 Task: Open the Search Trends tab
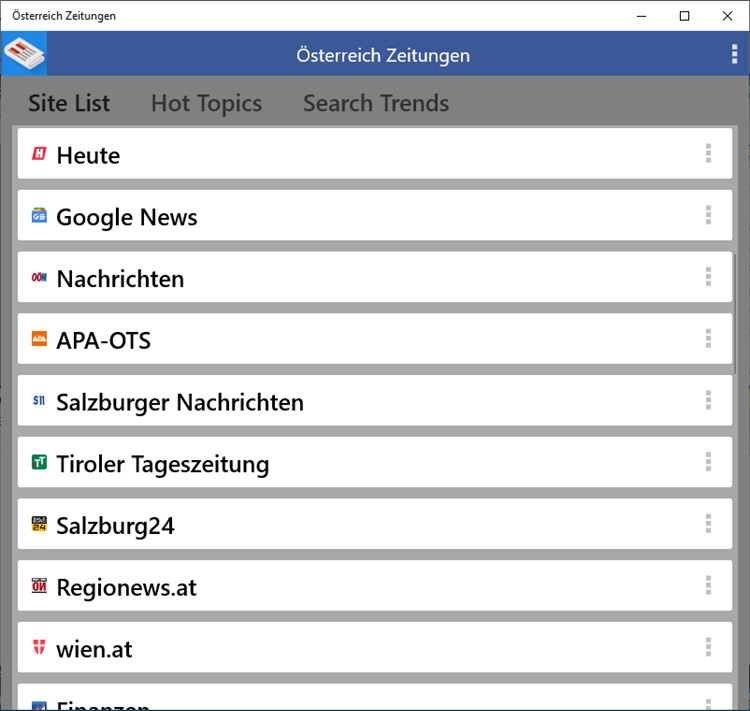click(376, 103)
